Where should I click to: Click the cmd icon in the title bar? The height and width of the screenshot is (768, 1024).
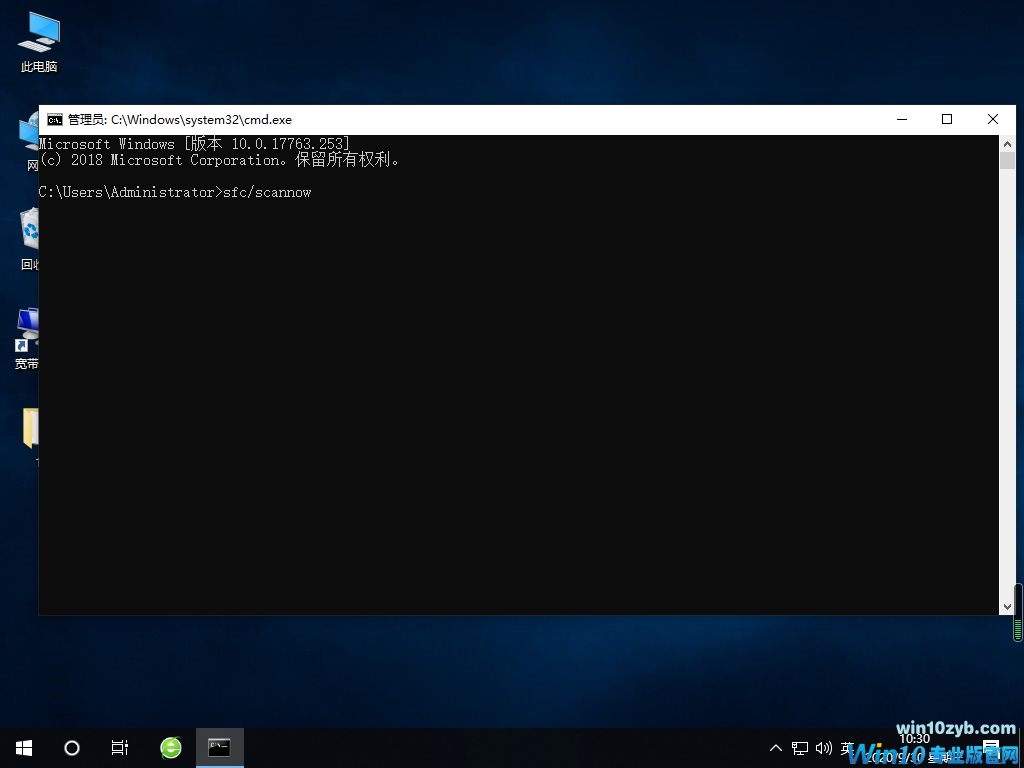click(55, 119)
